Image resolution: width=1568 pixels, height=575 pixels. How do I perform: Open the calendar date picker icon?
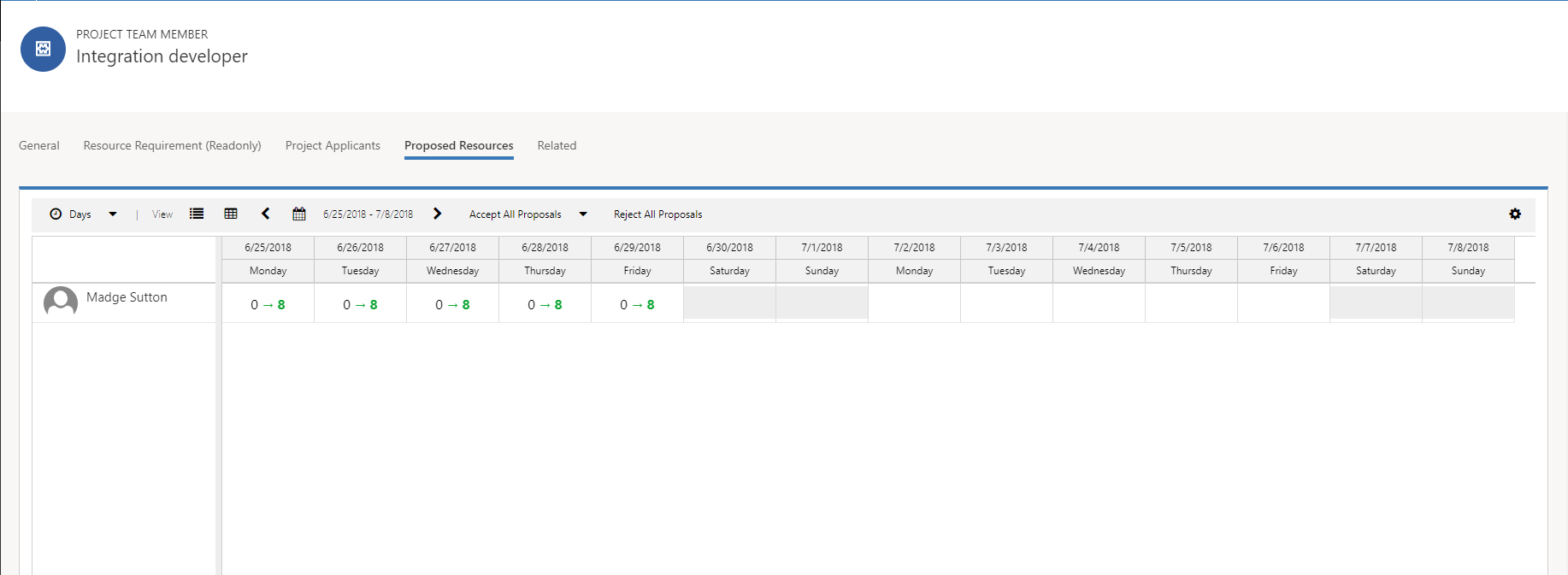tap(299, 214)
